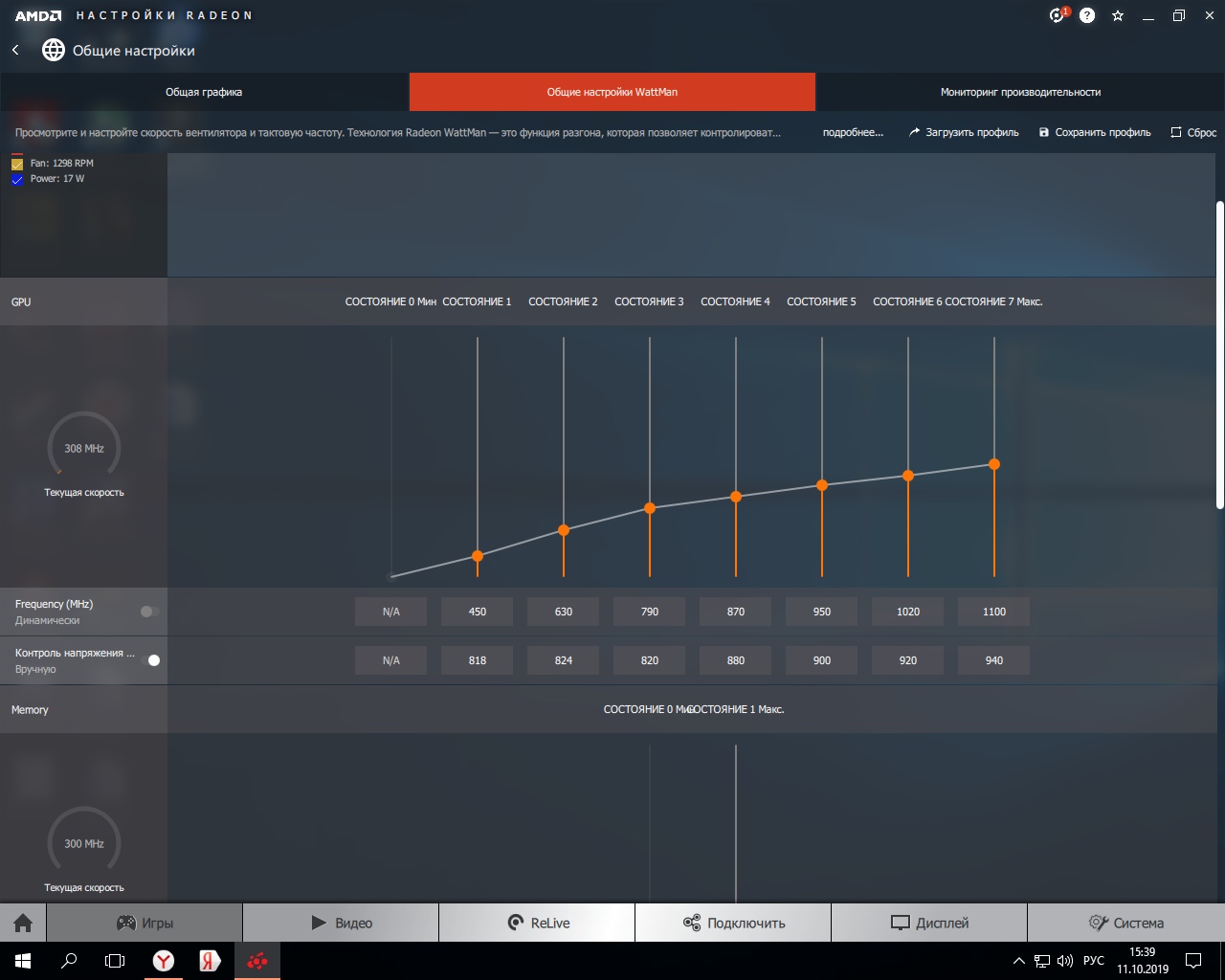Image resolution: width=1225 pixels, height=980 pixels.
Task: Click Загрузить профиль
Action: [x=964, y=132]
